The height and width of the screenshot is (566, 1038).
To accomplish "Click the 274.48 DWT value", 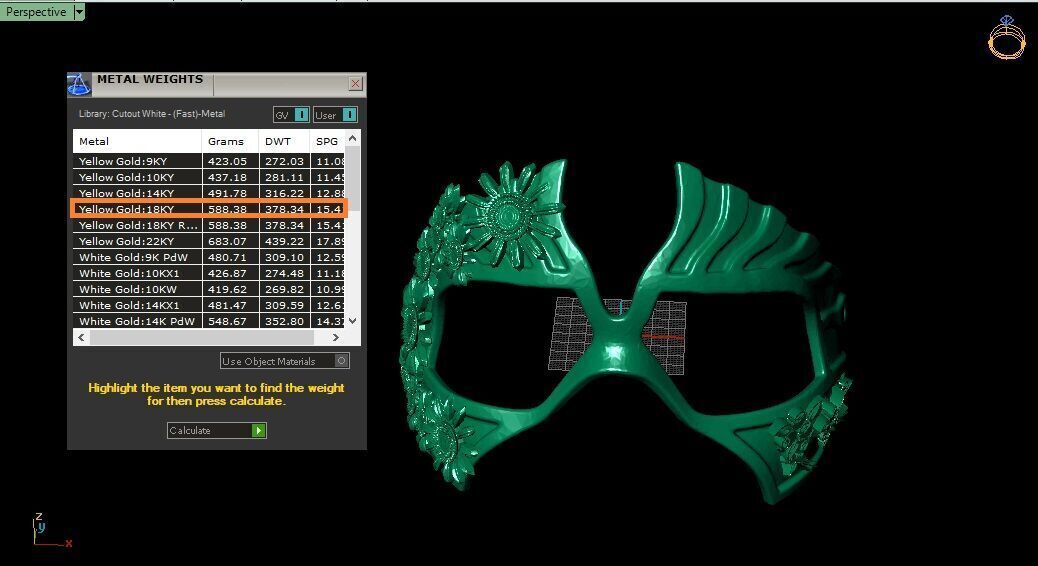I will coord(284,273).
